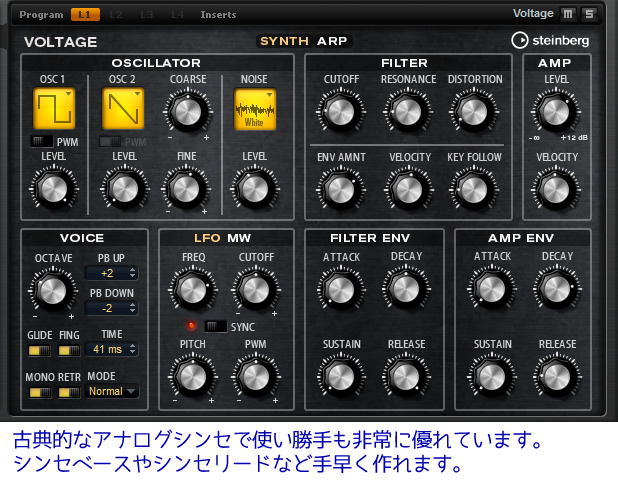Click the KEY FOLLOW knob
The image size is (618, 495).
point(474,189)
